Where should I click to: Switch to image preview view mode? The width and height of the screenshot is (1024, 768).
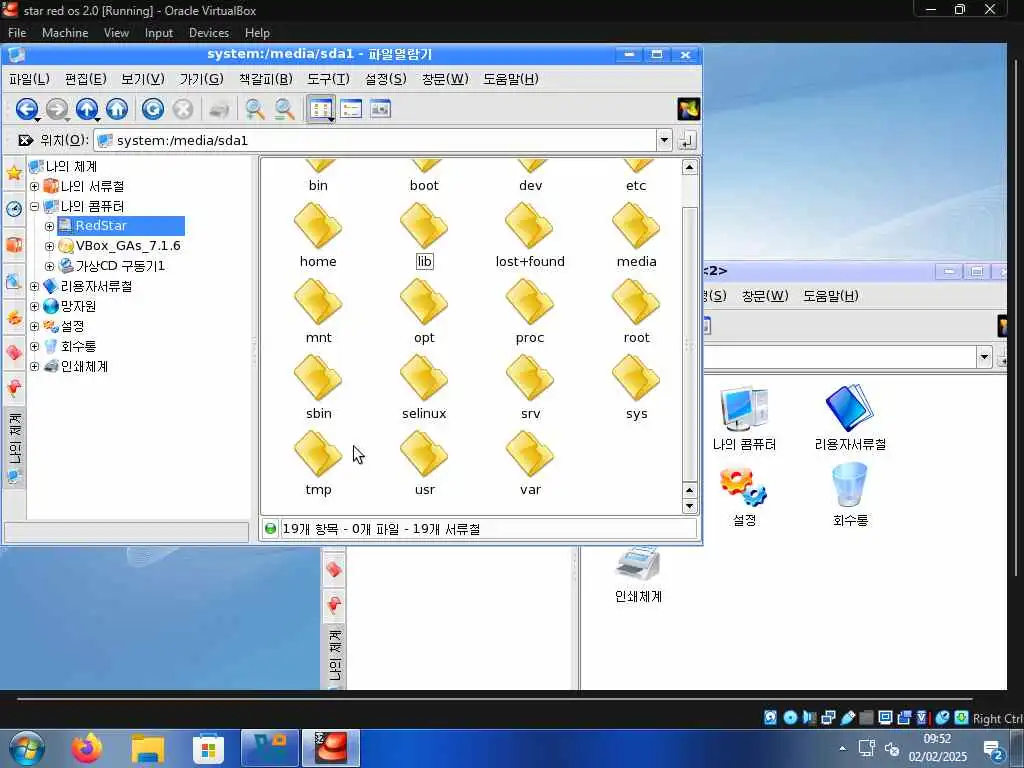point(380,109)
